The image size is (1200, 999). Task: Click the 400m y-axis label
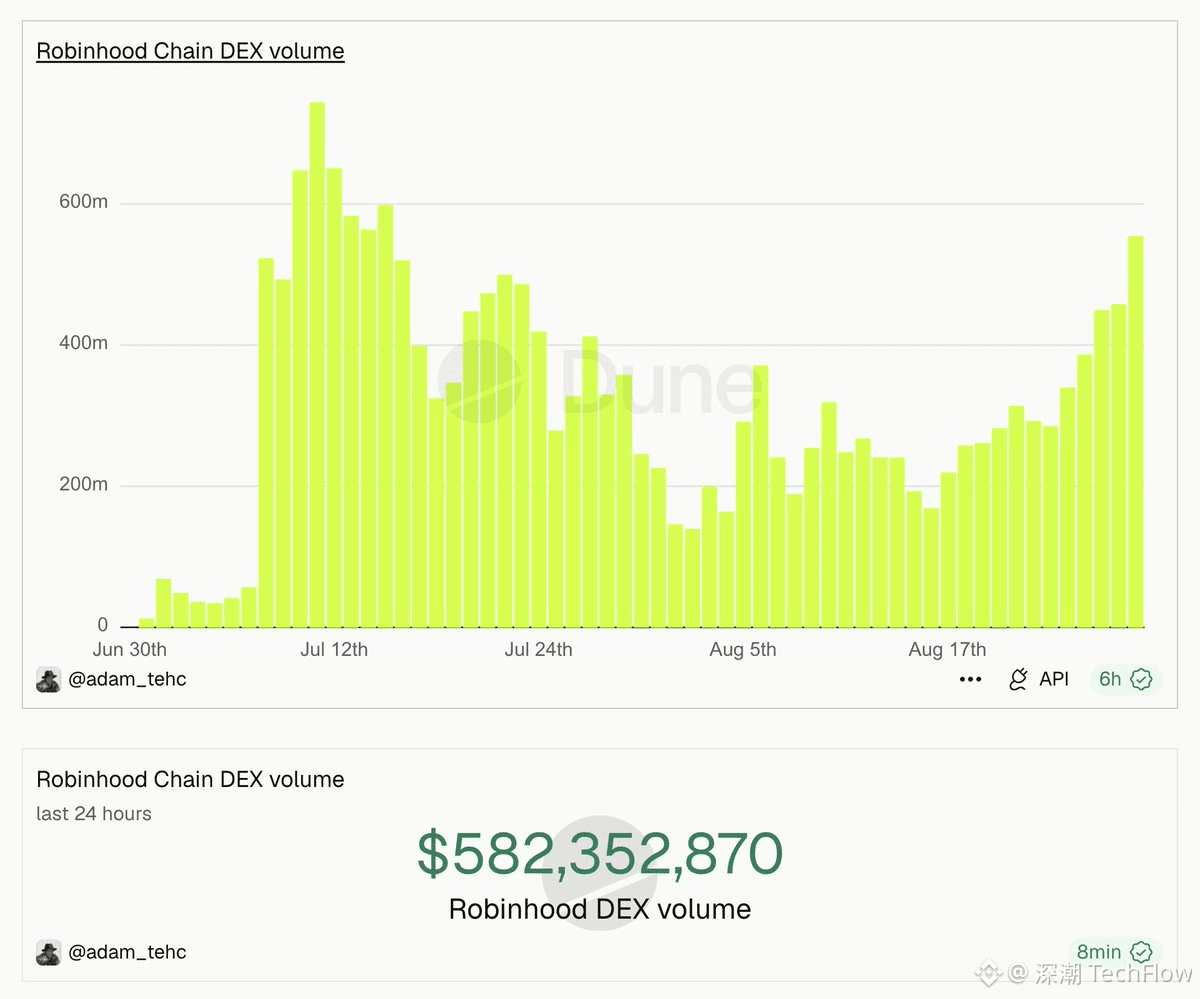86,344
